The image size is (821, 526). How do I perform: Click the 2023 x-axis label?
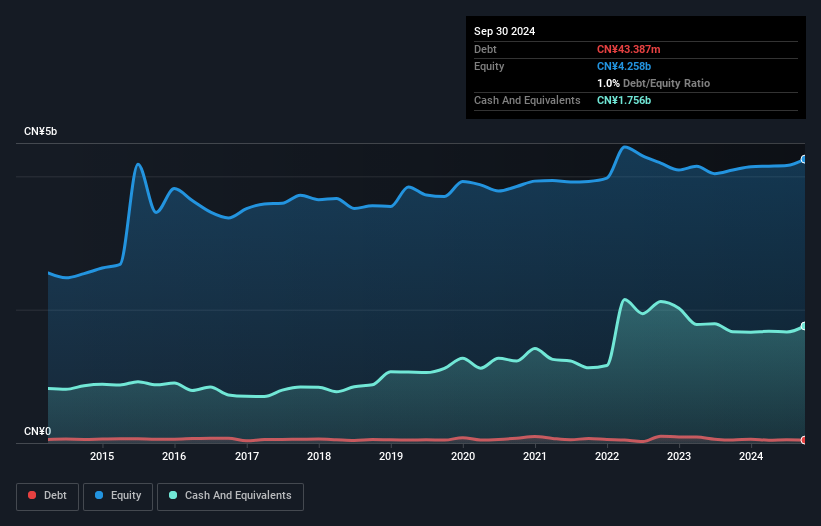click(679, 456)
